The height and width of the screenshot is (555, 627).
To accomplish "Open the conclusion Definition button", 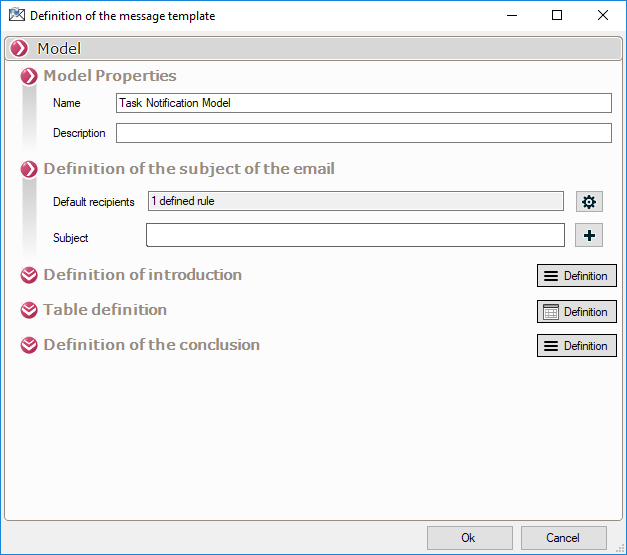I will coord(576,346).
